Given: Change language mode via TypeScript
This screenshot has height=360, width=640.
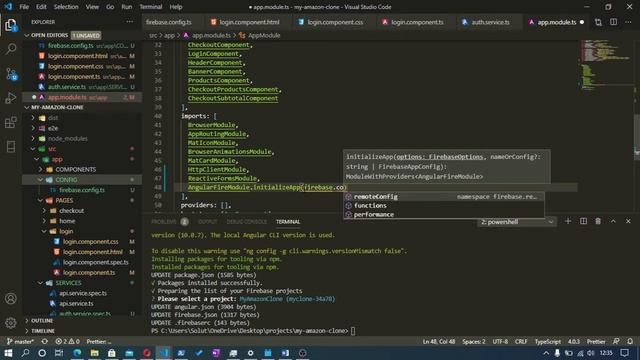Looking at the screenshot, I should 548,341.
